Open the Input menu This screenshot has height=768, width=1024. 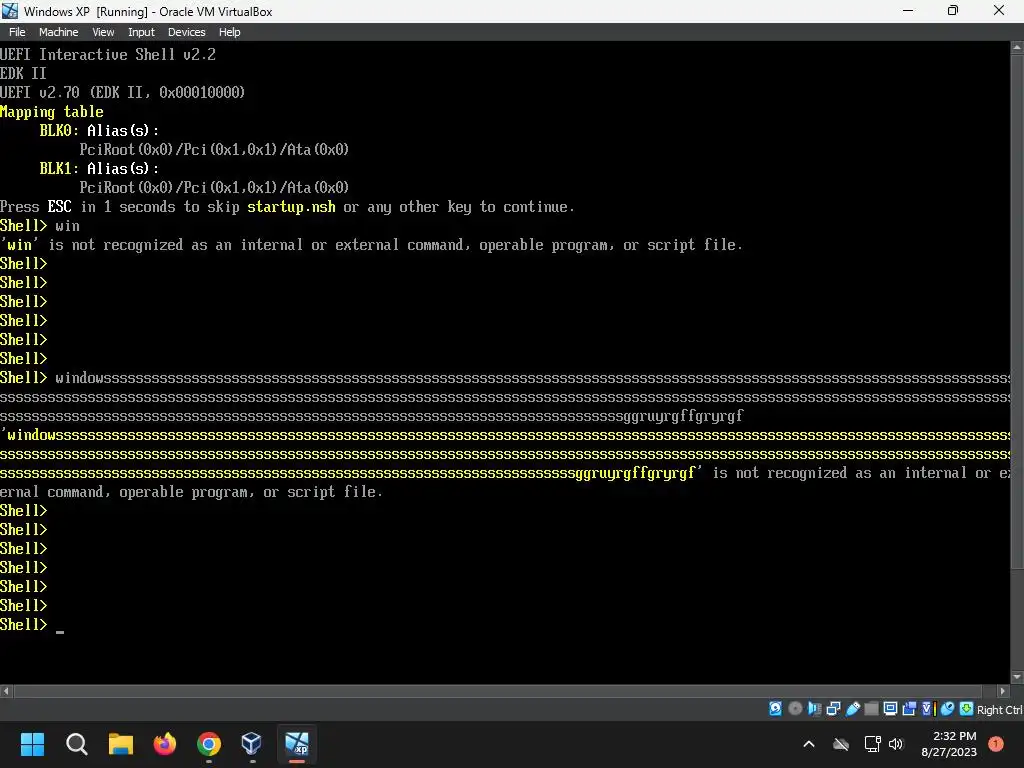[141, 32]
